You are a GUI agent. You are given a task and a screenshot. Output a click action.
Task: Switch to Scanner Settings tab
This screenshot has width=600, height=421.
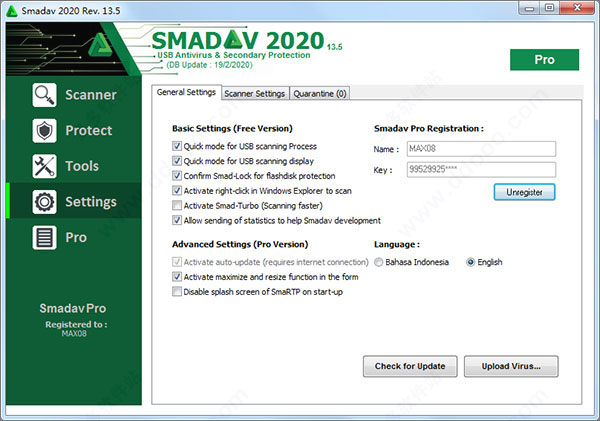[255, 94]
